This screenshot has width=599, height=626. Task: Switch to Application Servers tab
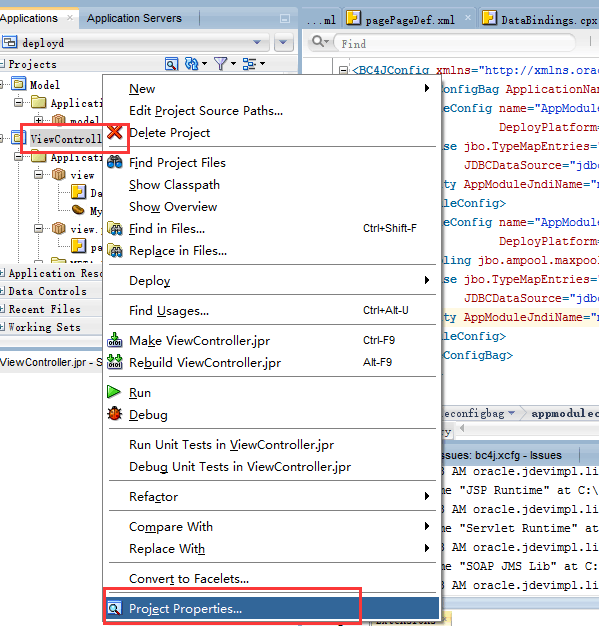134,18
